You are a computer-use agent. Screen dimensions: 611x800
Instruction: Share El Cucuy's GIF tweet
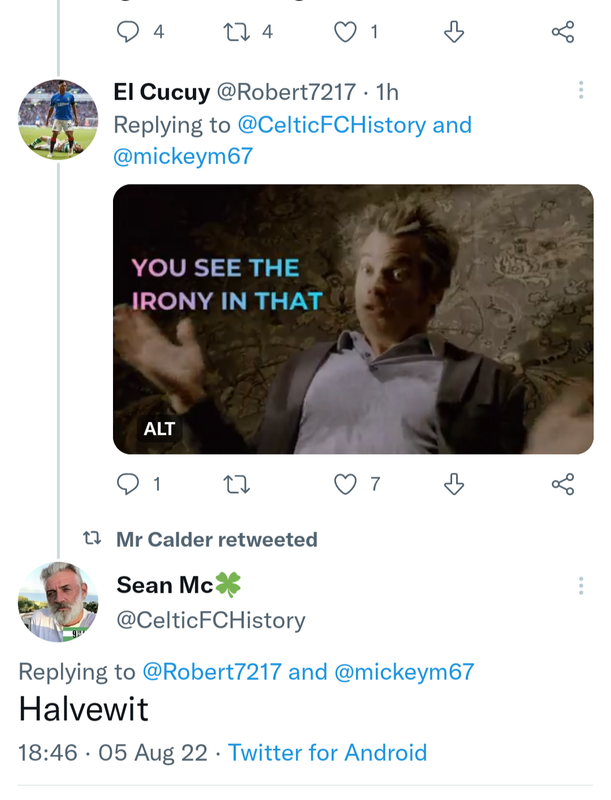pyautogui.click(x=563, y=484)
